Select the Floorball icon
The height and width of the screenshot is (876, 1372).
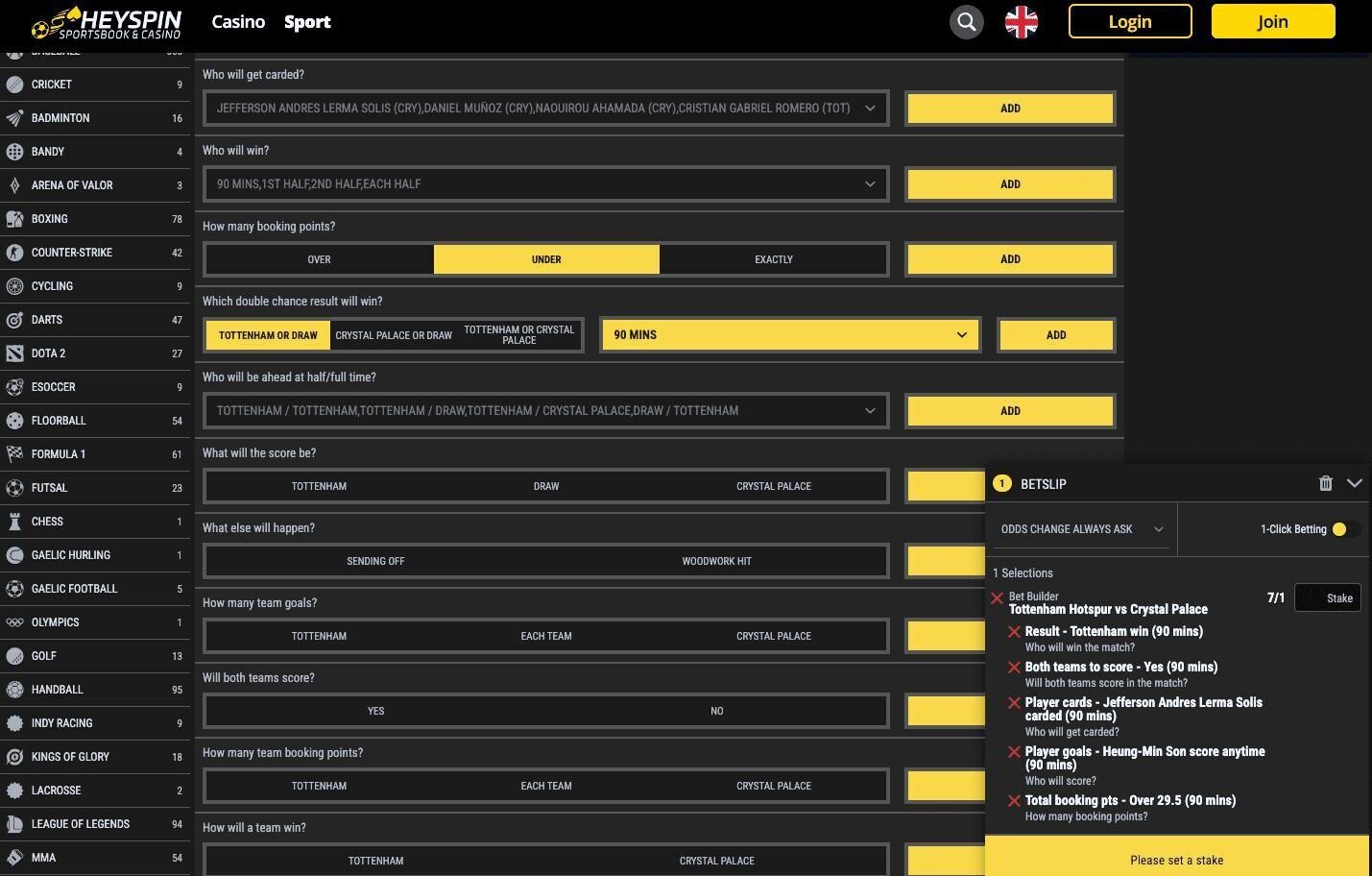(14, 421)
